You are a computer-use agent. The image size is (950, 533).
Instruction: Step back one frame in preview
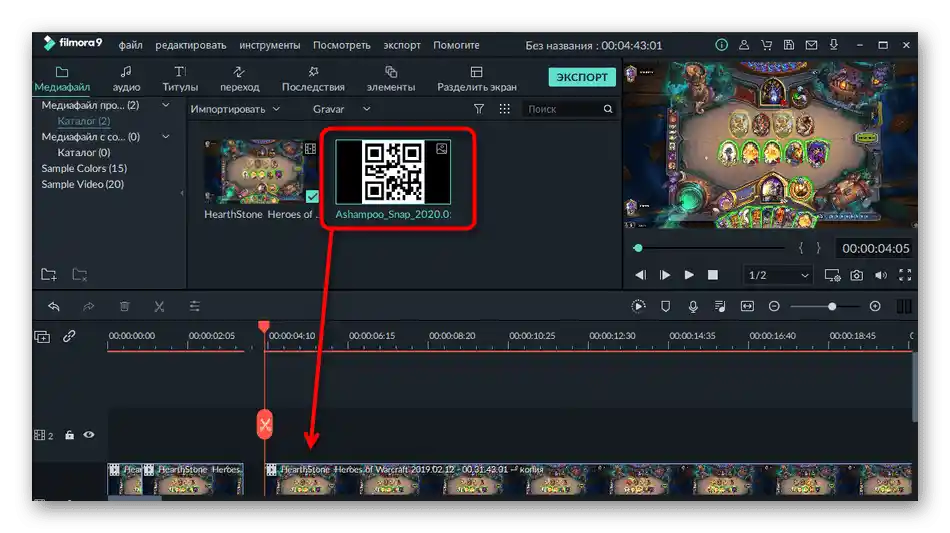[640, 275]
